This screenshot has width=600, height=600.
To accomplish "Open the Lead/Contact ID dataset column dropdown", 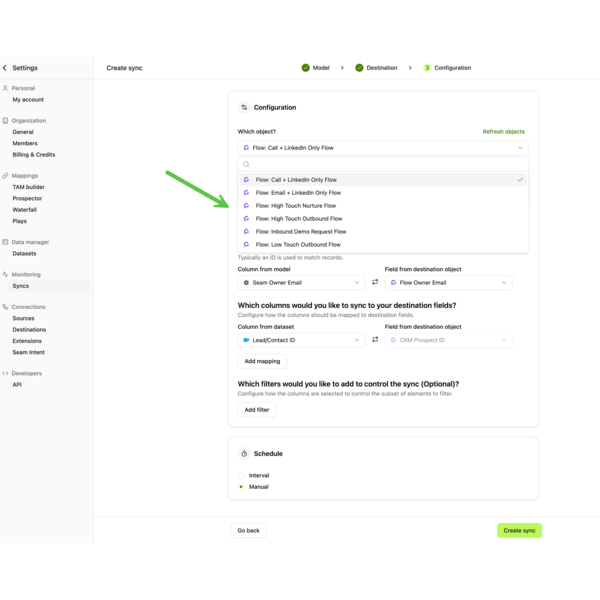I will point(301,340).
